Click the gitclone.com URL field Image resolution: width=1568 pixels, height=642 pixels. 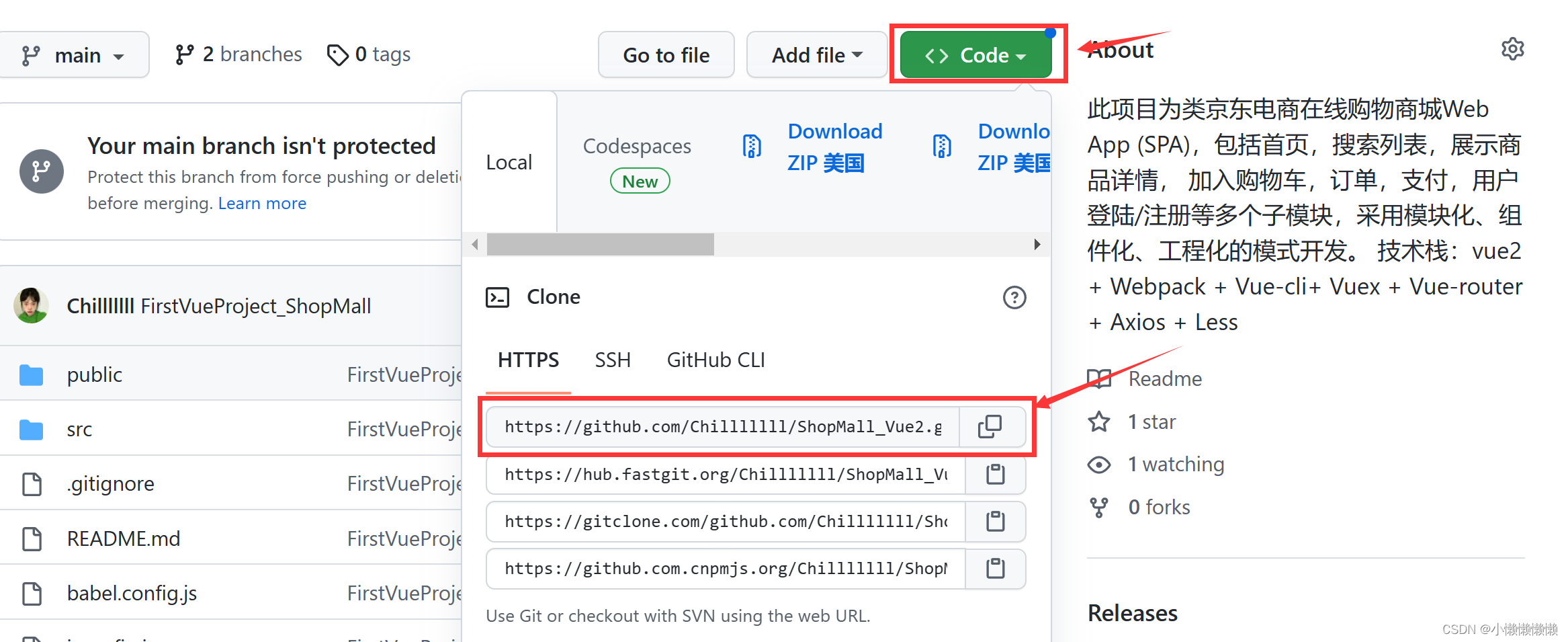(726, 522)
